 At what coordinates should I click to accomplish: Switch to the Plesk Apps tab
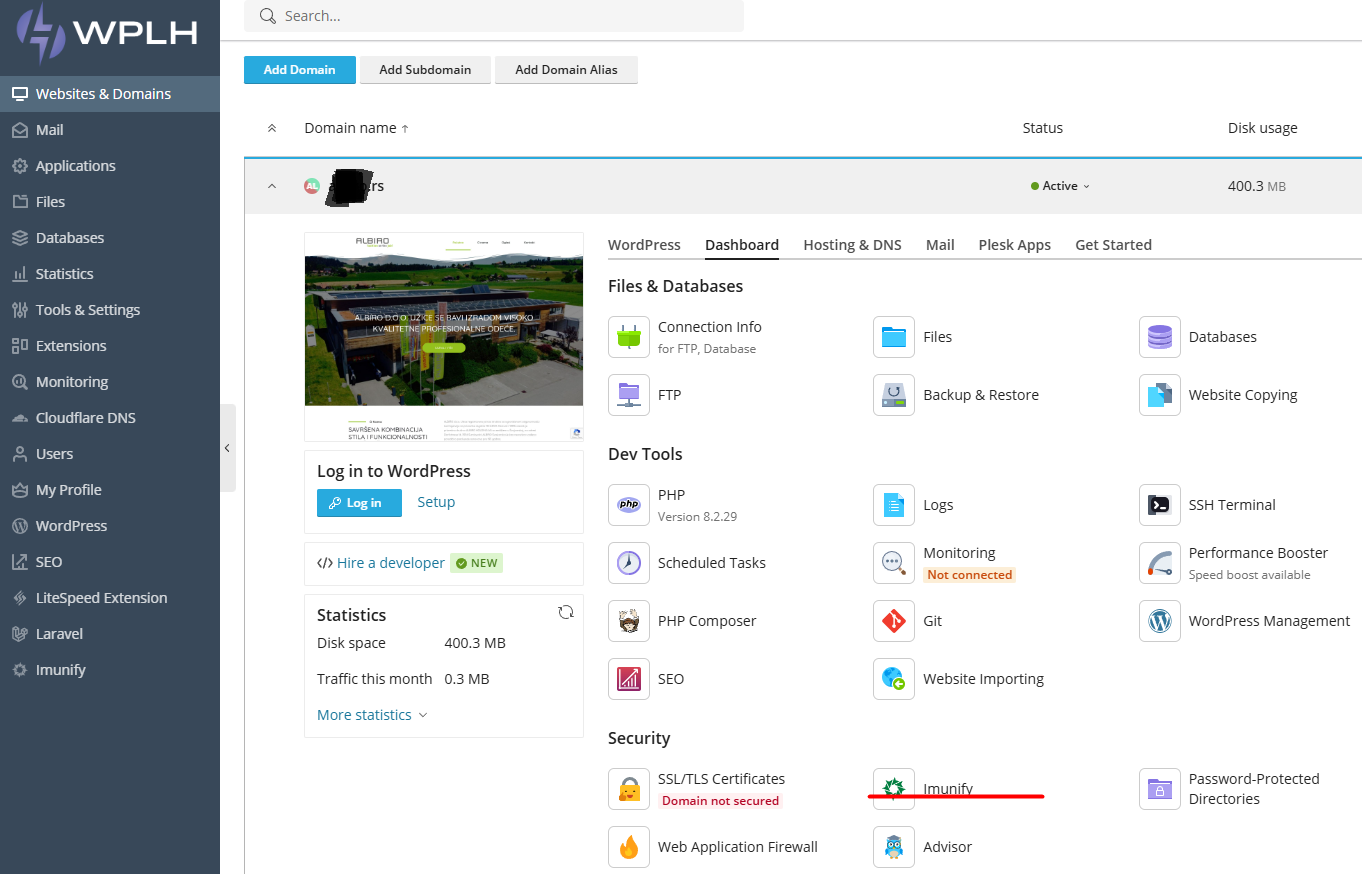coord(1015,245)
